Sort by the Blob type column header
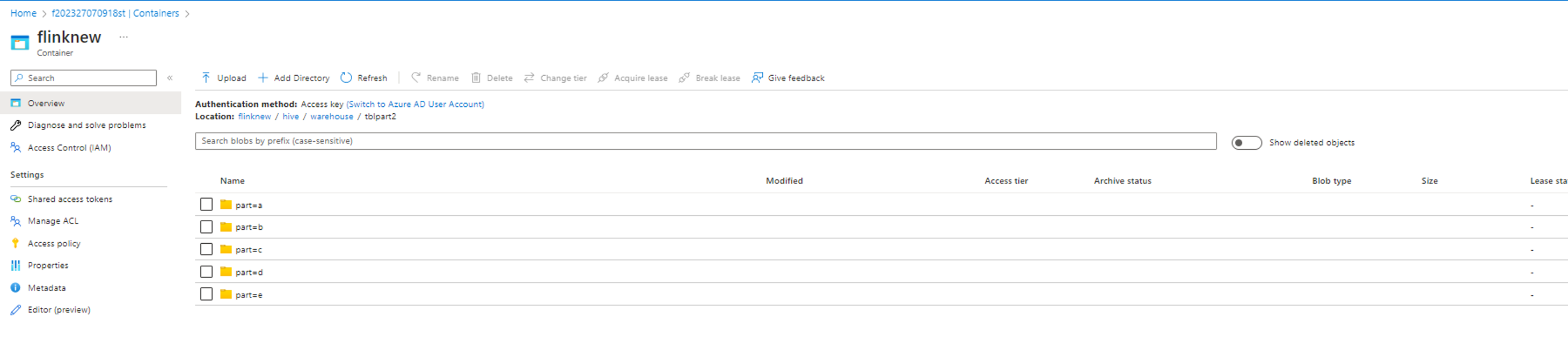The height and width of the screenshot is (364, 1568). click(1331, 181)
